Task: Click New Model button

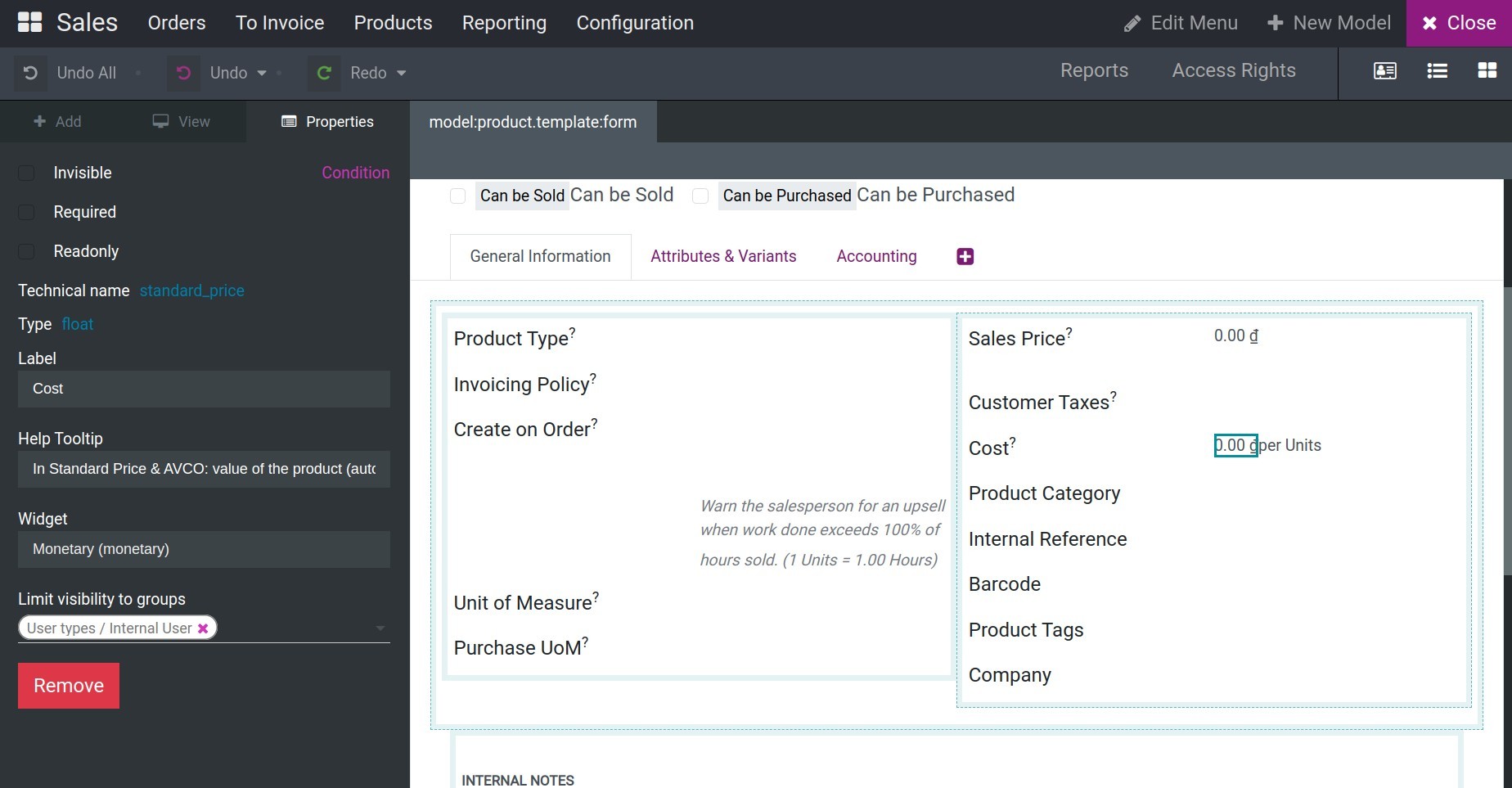Action: coord(1329,23)
